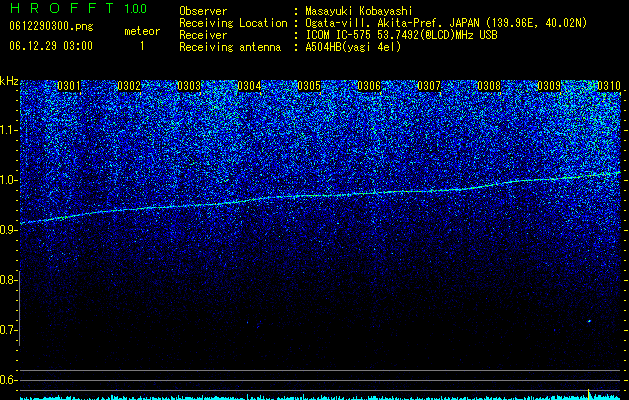The height and width of the screenshot is (400, 629).
Task: Select the 0305 time label
Action: pos(309,86)
